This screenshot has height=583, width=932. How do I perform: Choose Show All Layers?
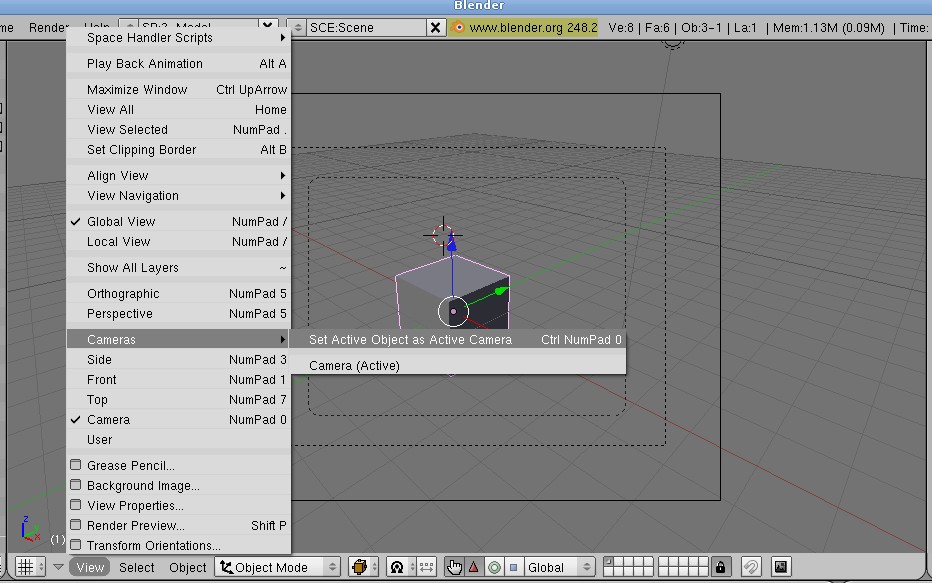(x=178, y=268)
